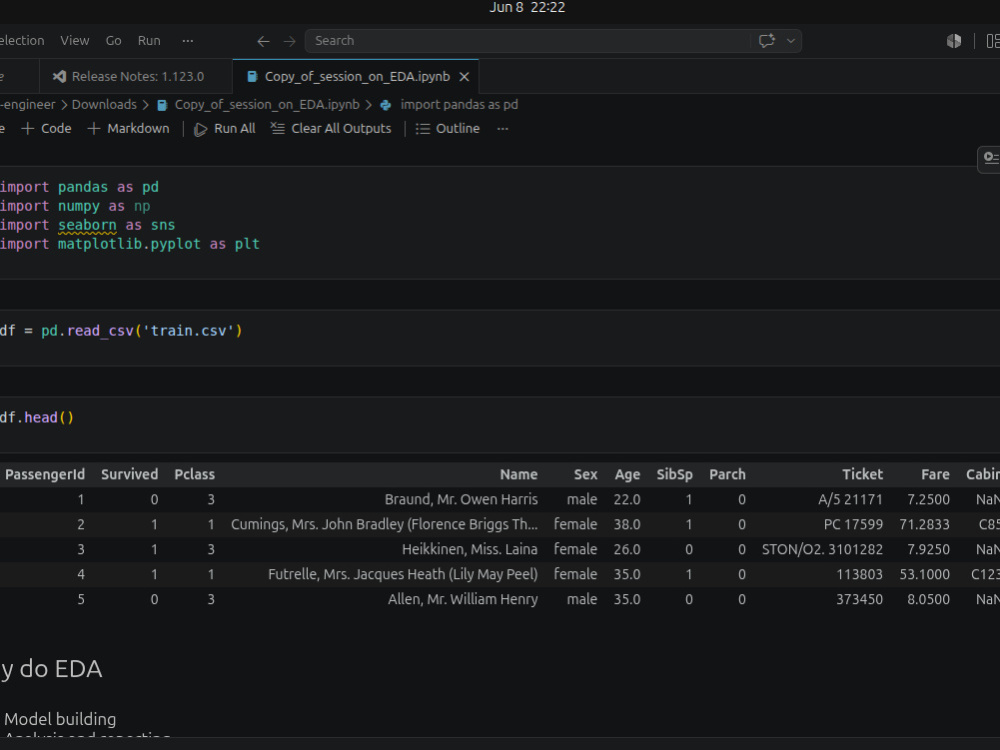The height and width of the screenshot is (750, 1000).
Task: Click the Age column header
Action: tap(628, 475)
